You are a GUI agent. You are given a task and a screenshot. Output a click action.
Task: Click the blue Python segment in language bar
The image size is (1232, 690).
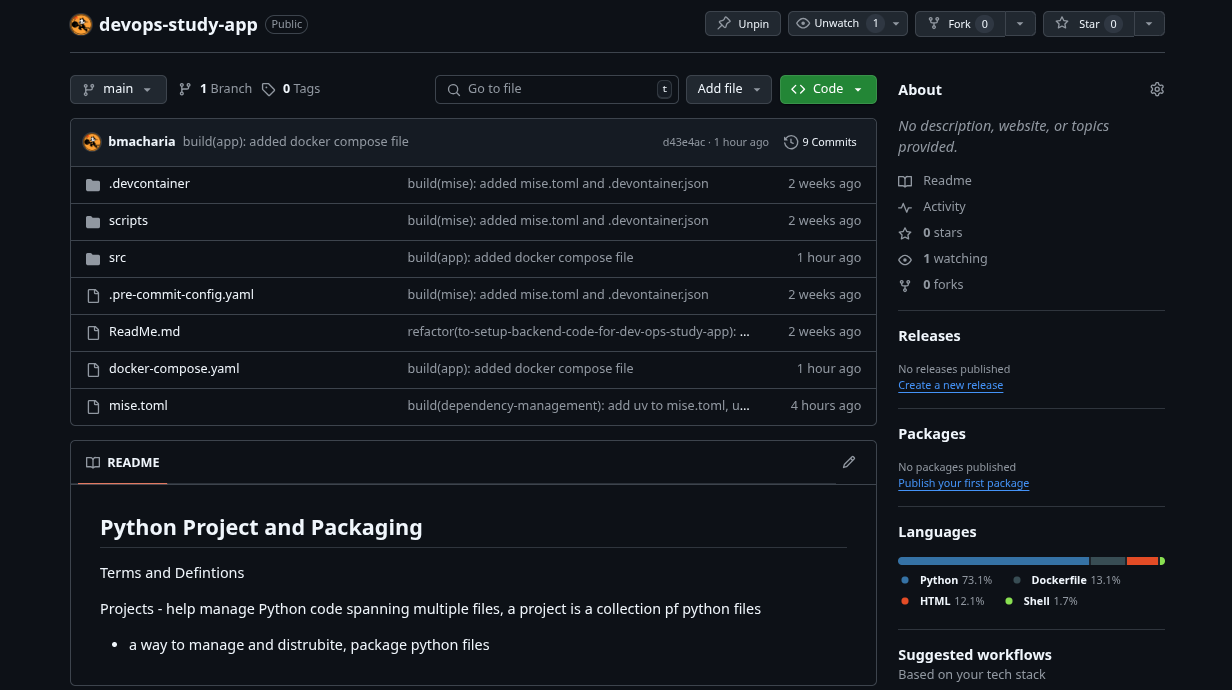tap(992, 561)
